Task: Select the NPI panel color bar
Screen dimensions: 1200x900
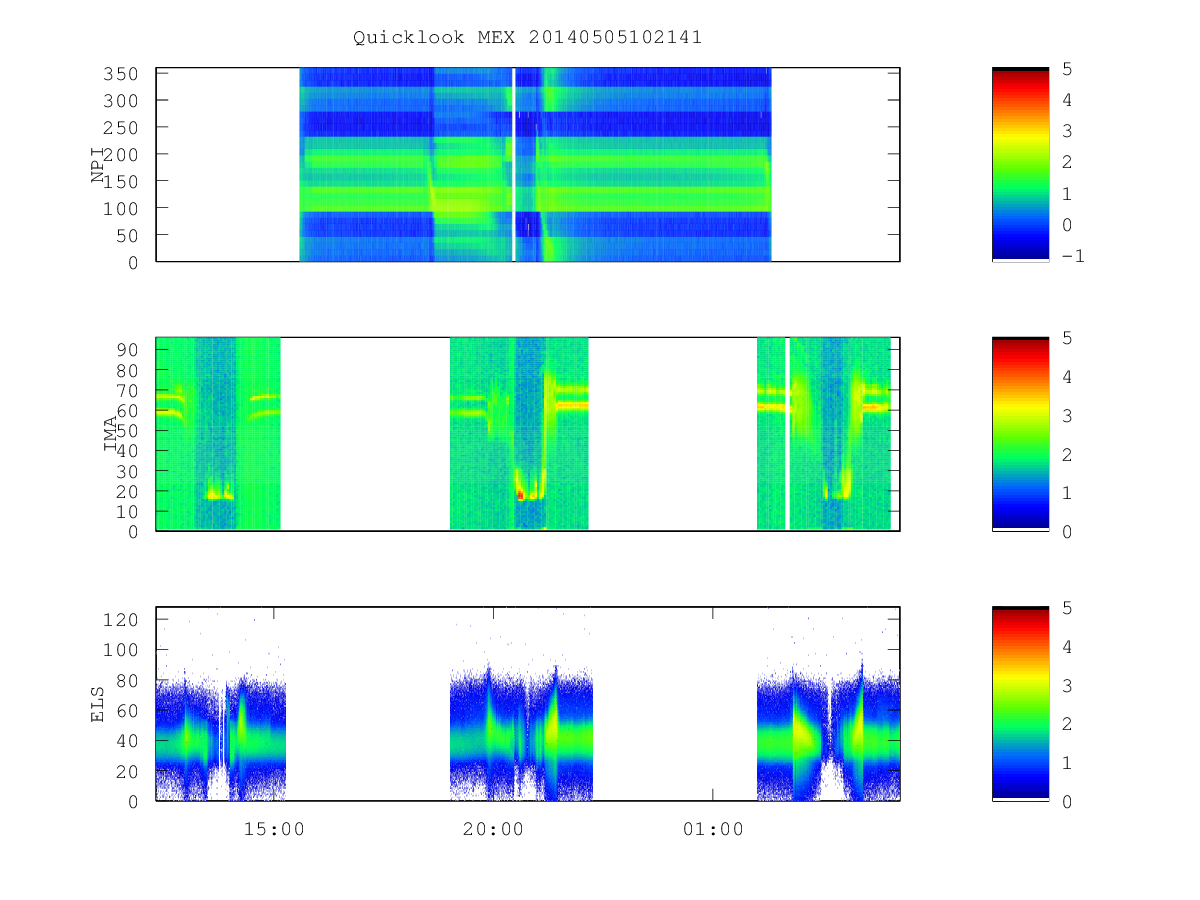Action: pyautogui.click(x=1020, y=165)
